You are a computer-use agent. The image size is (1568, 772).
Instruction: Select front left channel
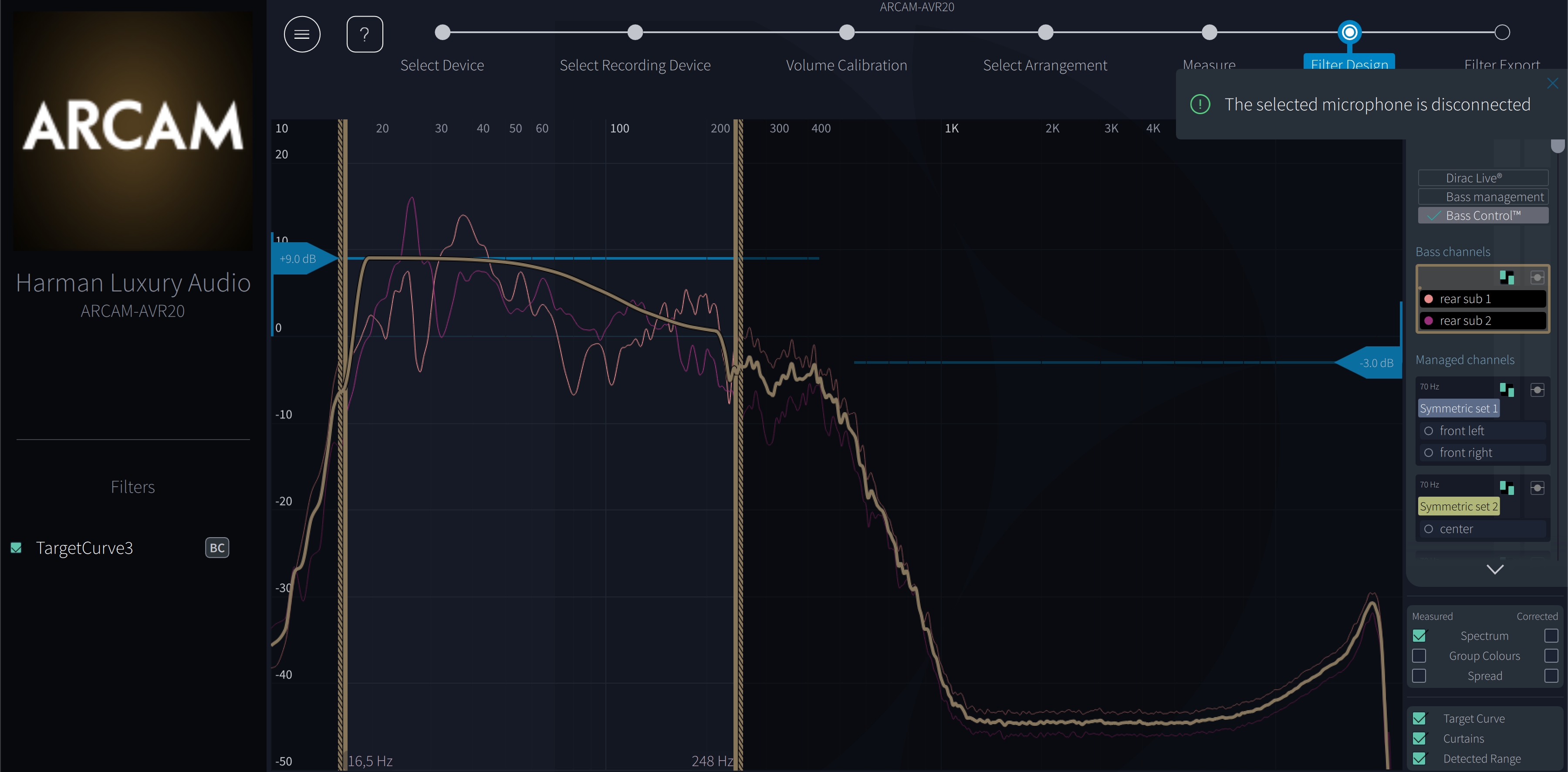1483,431
